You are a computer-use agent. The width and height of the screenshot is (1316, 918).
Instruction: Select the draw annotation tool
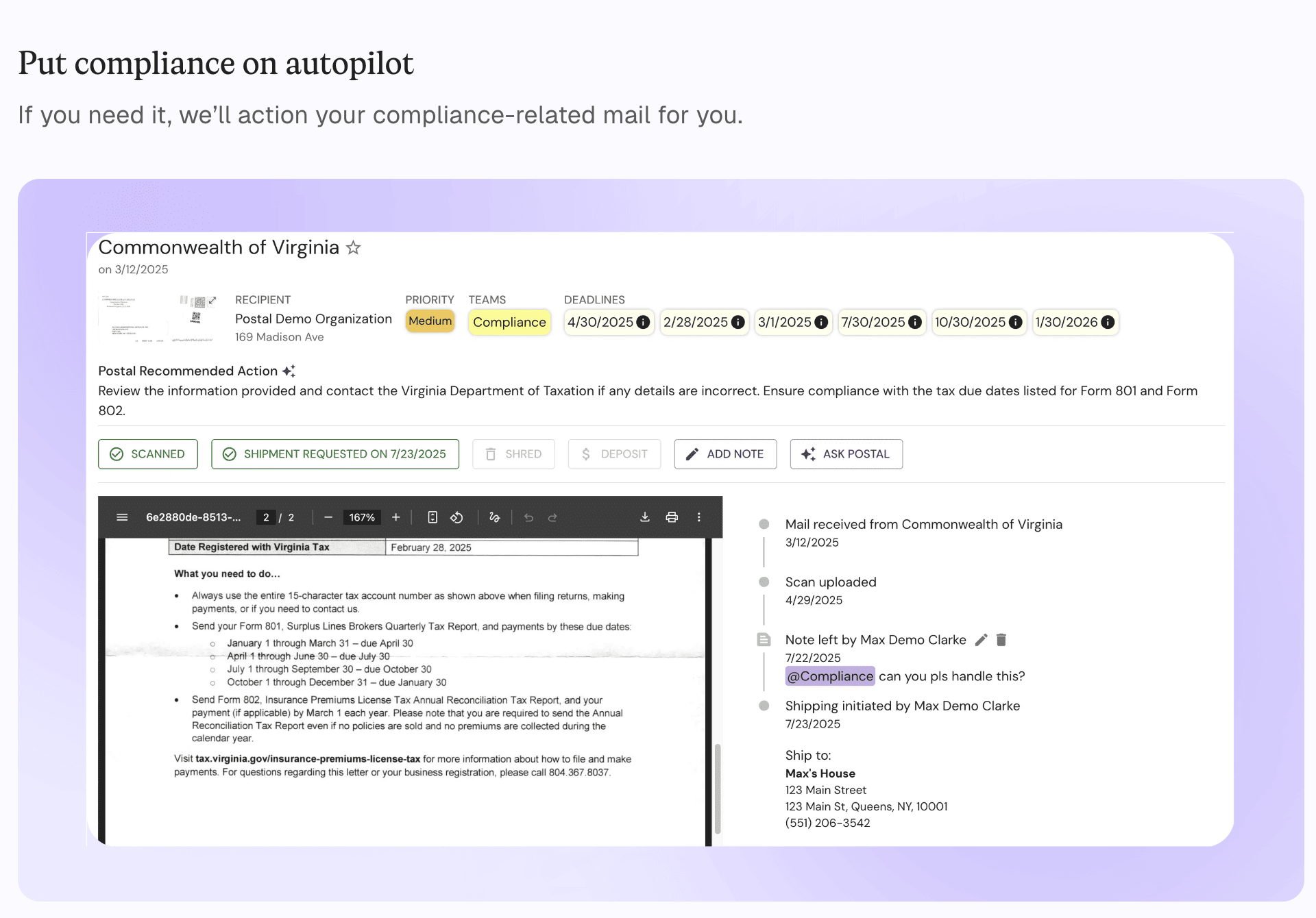tap(494, 517)
